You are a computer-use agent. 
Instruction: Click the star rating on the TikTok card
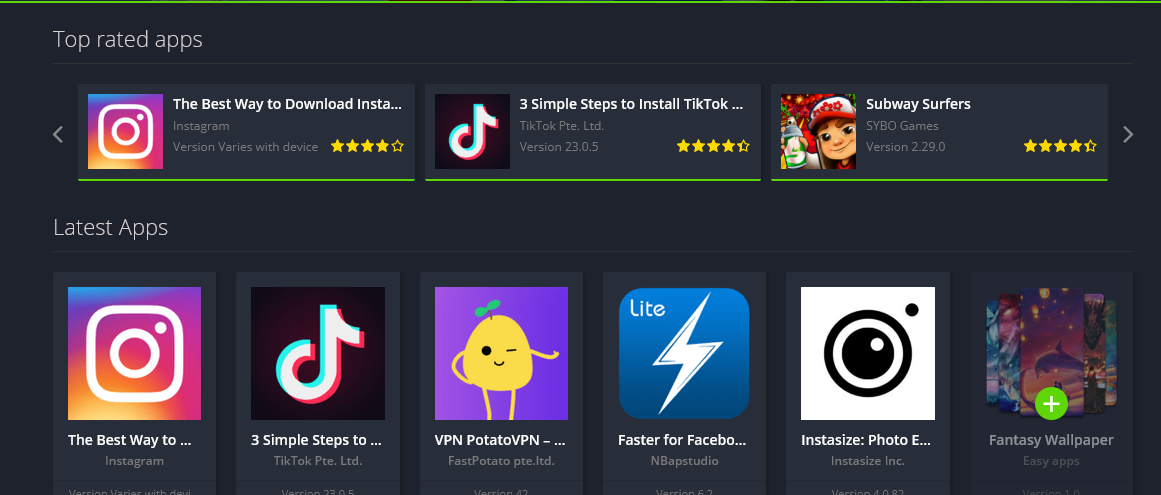pyautogui.click(x=713, y=147)
